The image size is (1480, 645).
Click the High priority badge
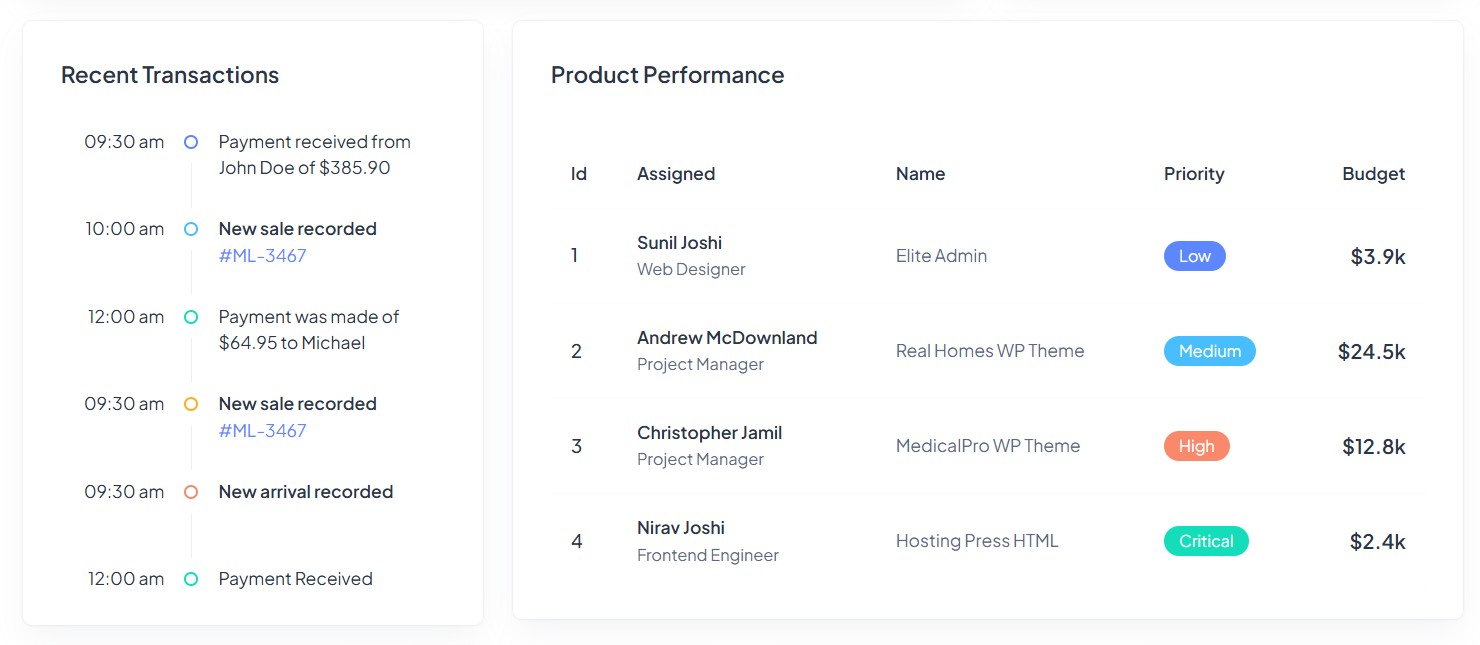[1196, 446]
